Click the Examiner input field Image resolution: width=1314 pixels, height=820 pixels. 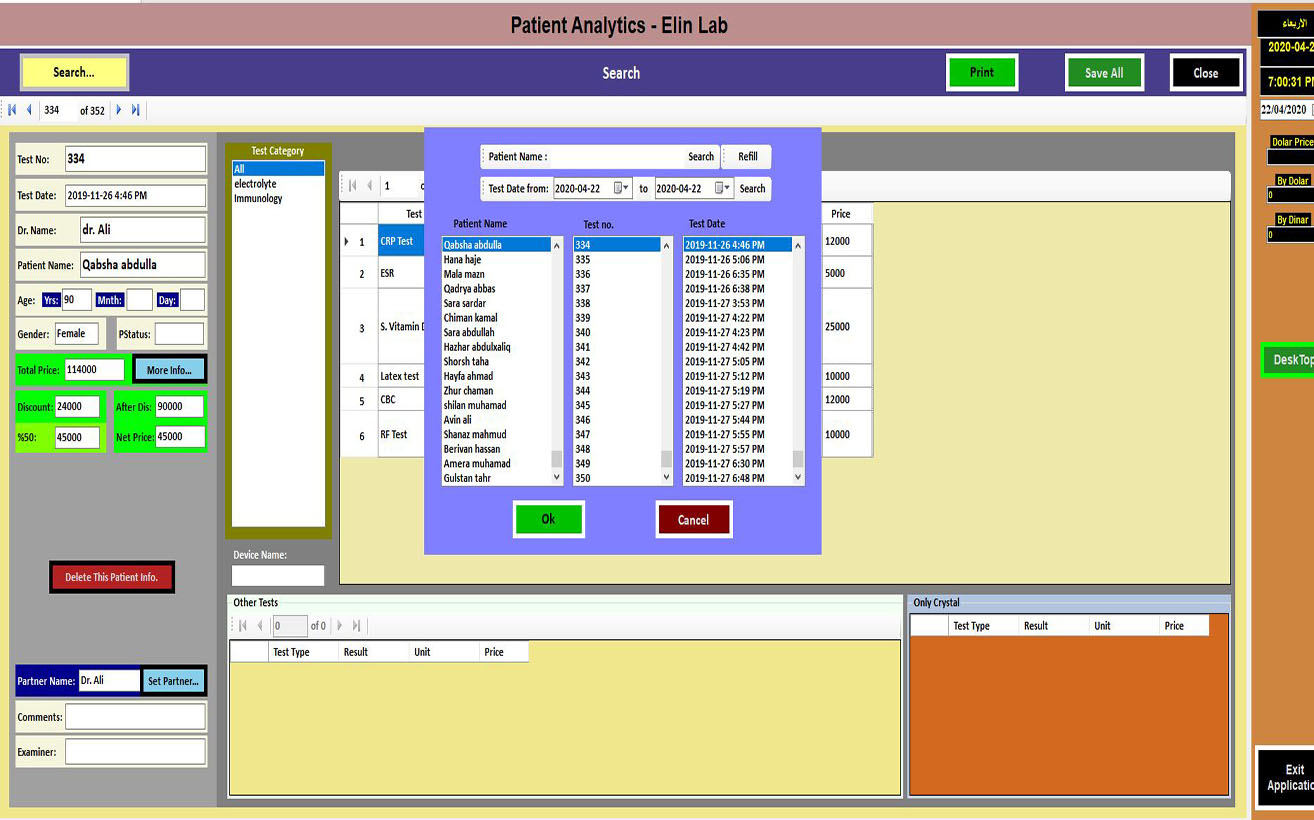tap(135, 751)
